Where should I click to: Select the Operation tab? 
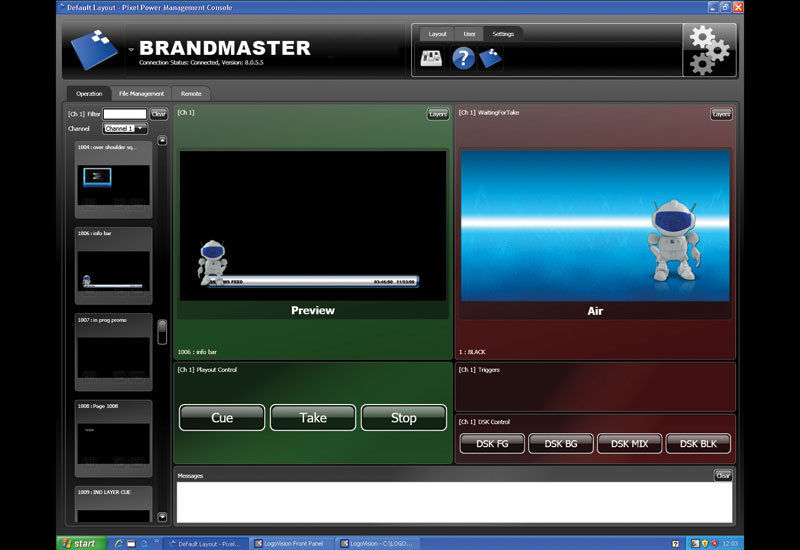89,93
